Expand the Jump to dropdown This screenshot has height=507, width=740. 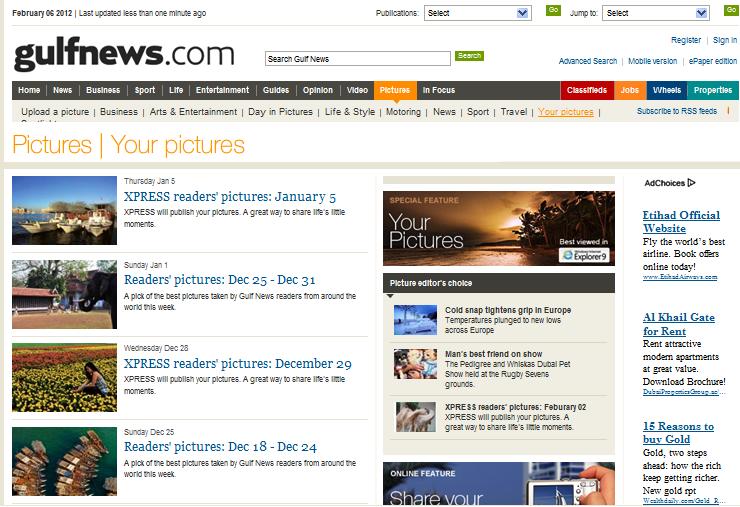(655, 13)
